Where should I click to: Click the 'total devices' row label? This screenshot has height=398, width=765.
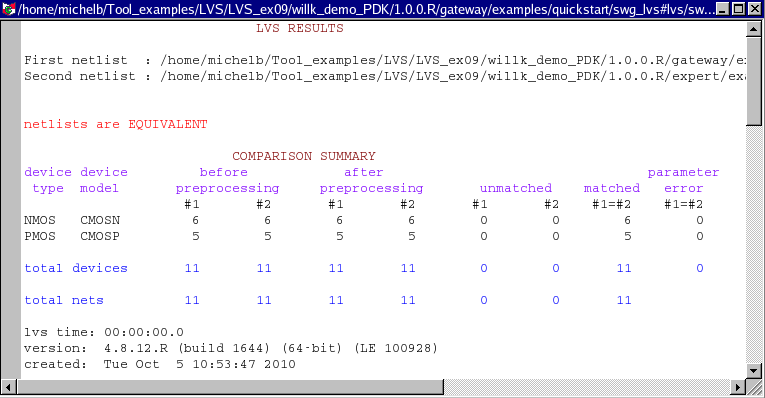click(76, 268)
